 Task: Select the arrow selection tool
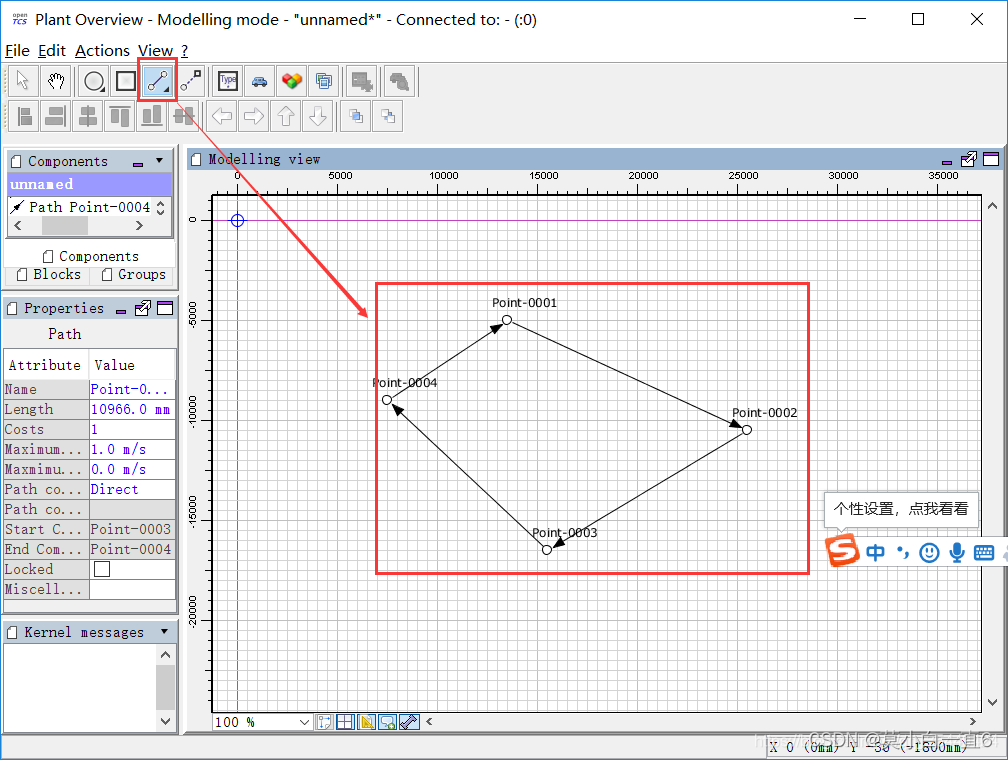point(22,81)
